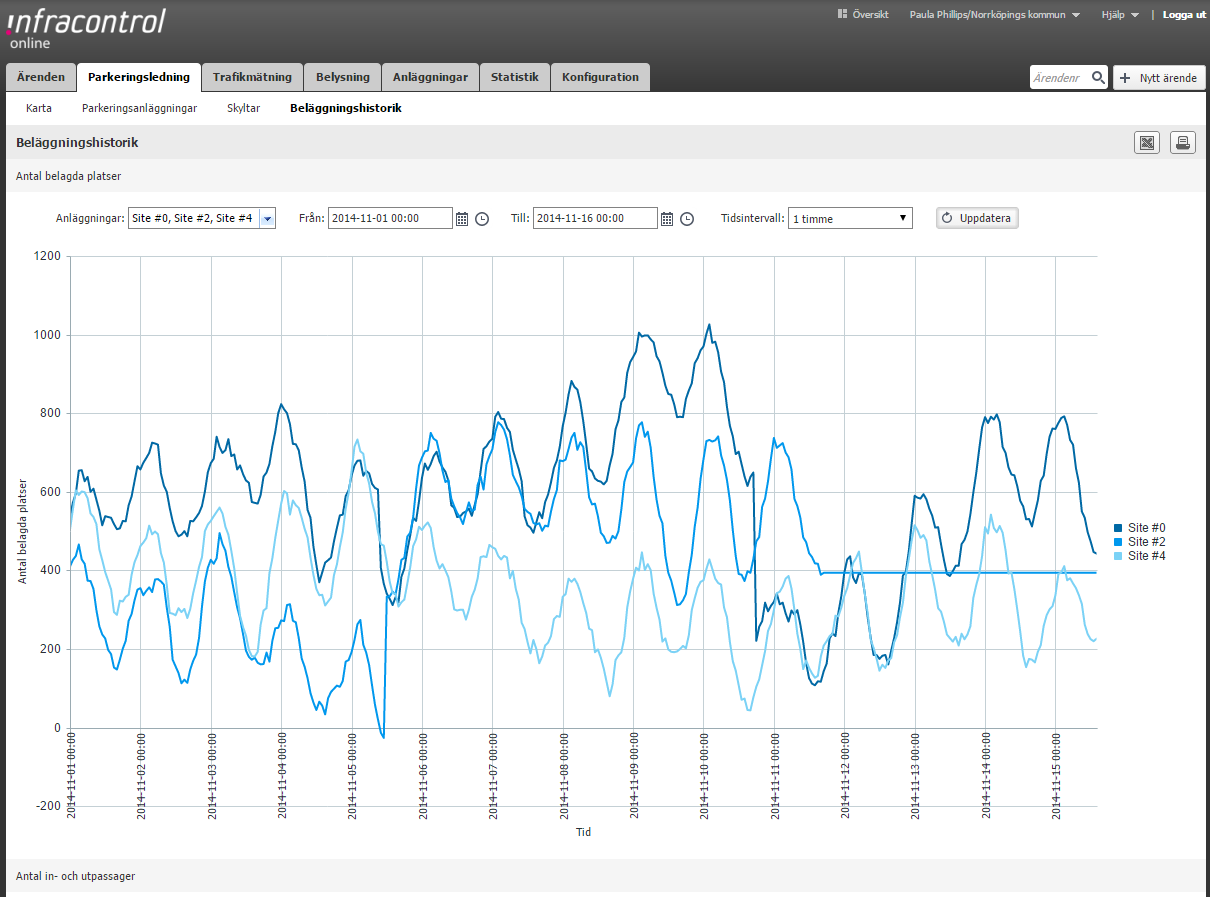Click the Översikt link
Image resolution: width=1210 pixels, height=897 pixels.
[870, 15]
